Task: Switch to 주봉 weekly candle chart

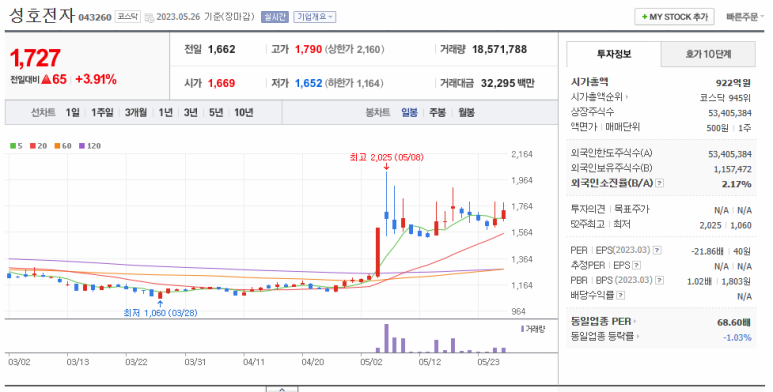Action: click(x=438, y=112)
